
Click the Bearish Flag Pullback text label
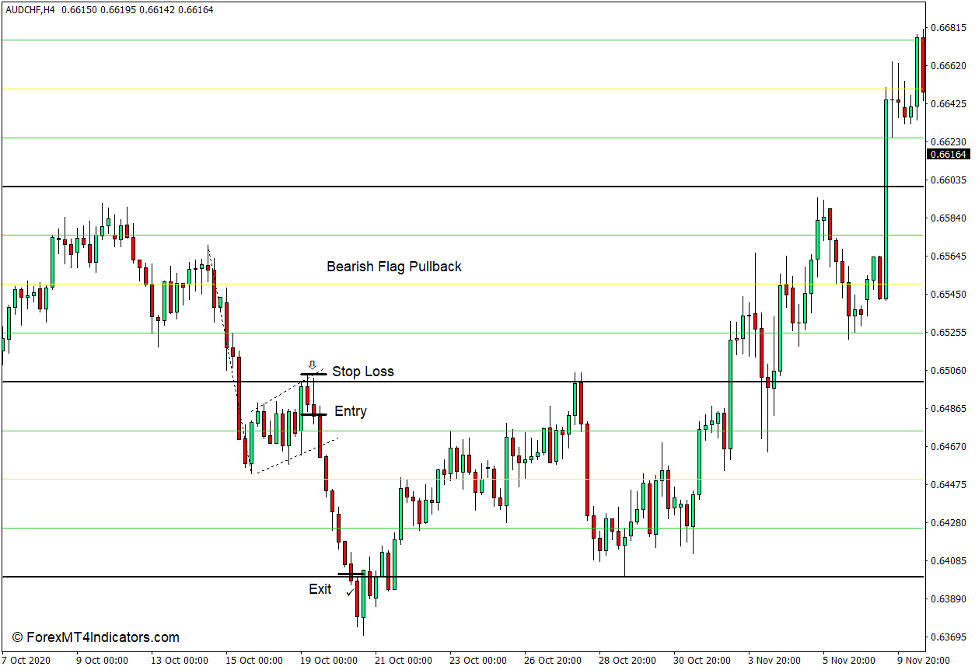396,266
